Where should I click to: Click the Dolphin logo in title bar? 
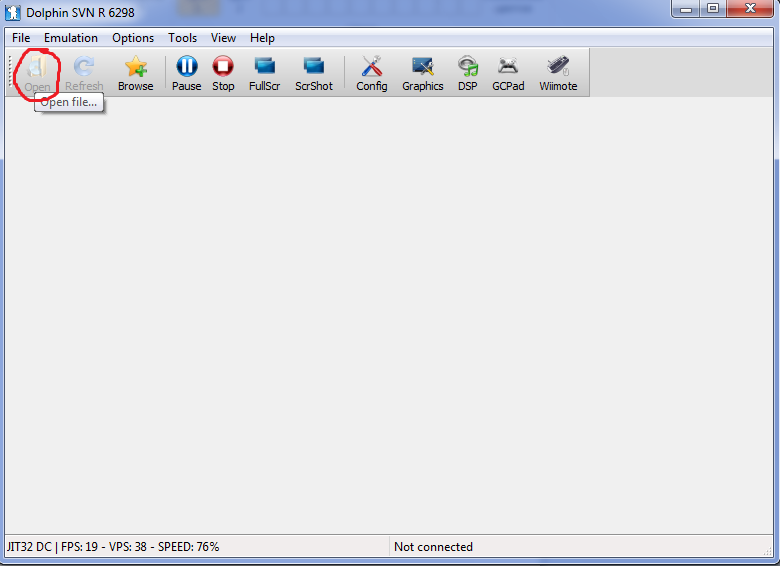click(12, 12)
